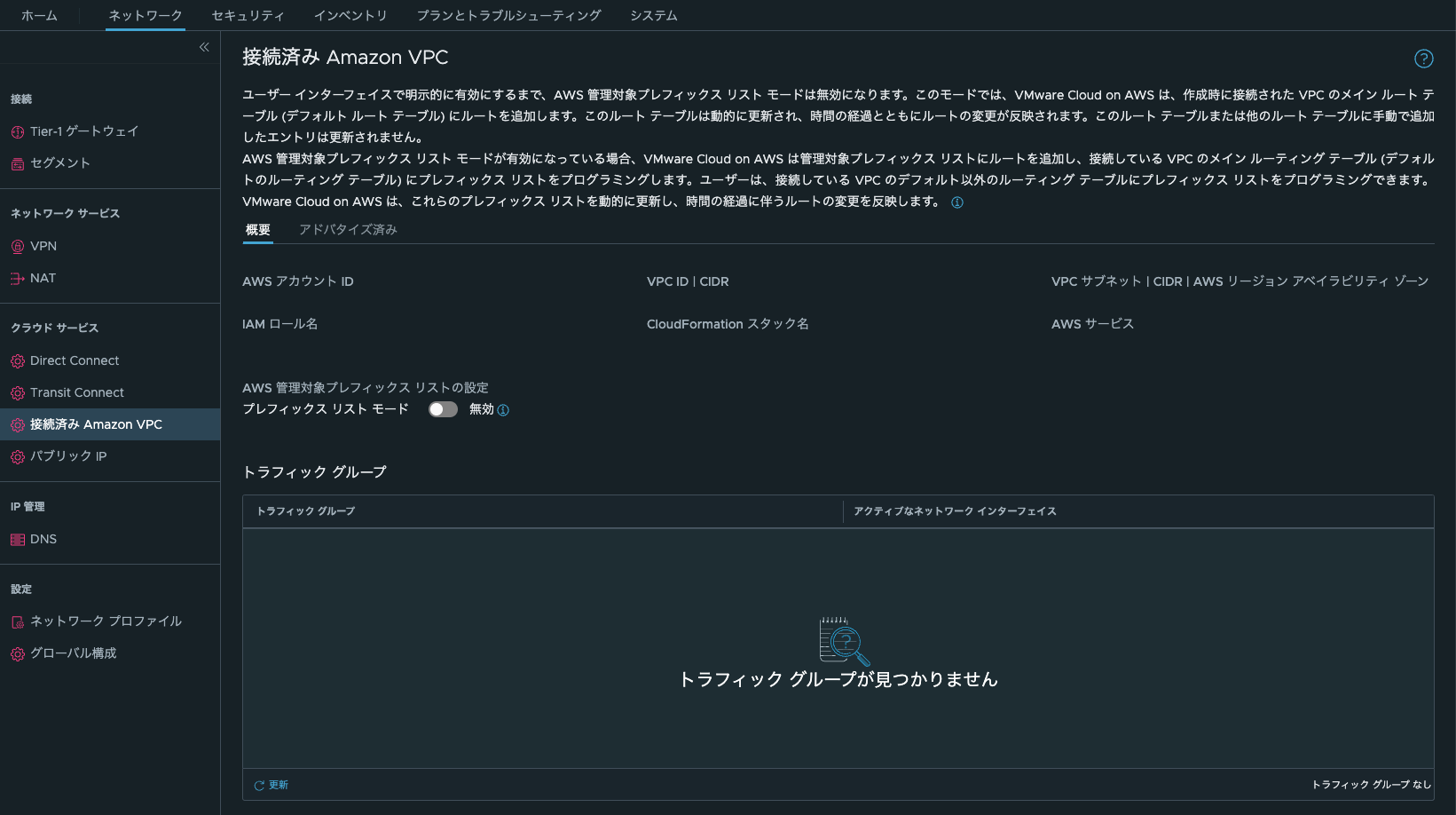Image resolution: width=1456 pixels, height=815 pixels.
Task: Open the DNS management icon
Action: point(16,539)
